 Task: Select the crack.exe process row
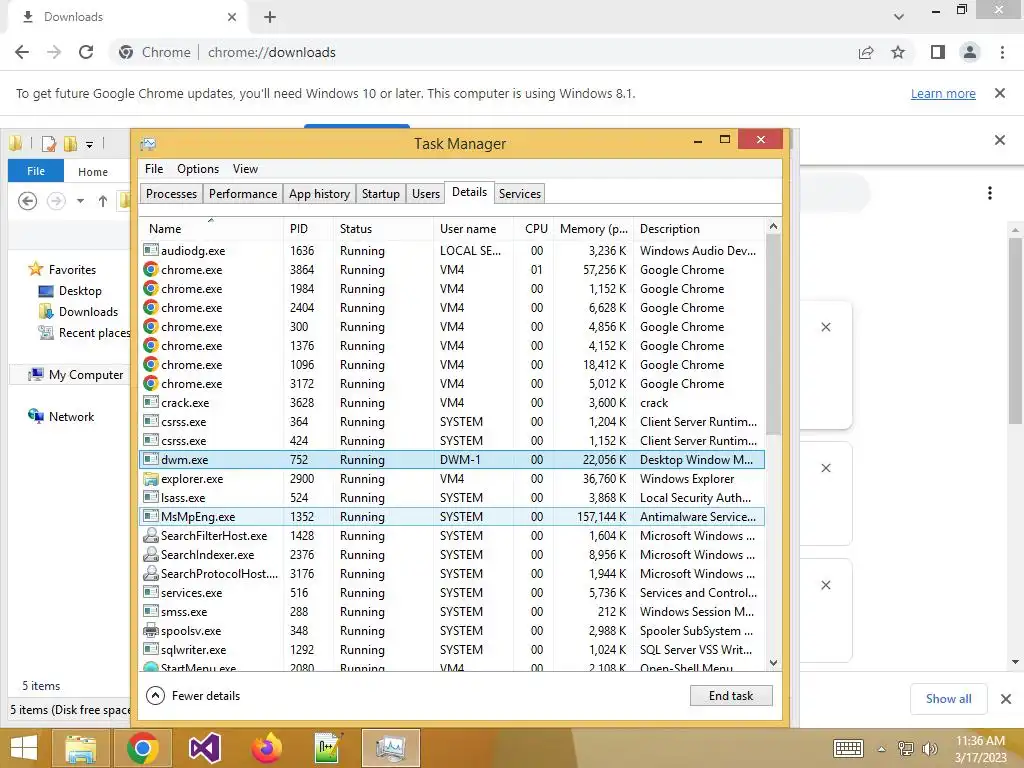pyautogui.click(x=452, y=403)
